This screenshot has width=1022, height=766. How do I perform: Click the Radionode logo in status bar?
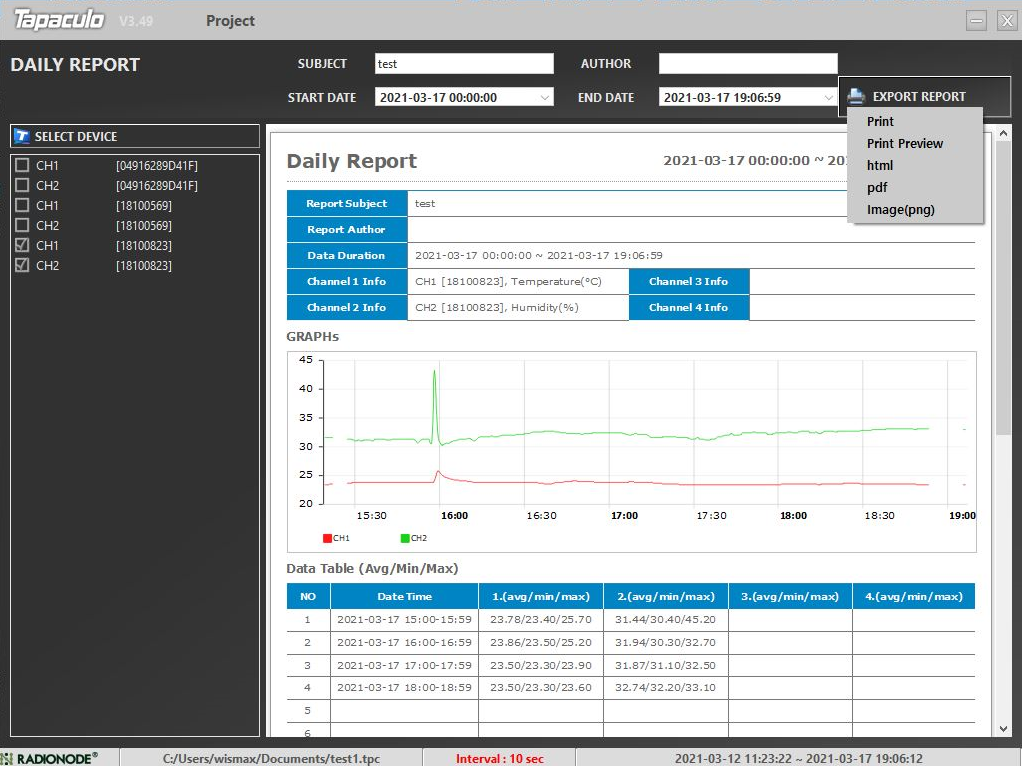(50, 758)
